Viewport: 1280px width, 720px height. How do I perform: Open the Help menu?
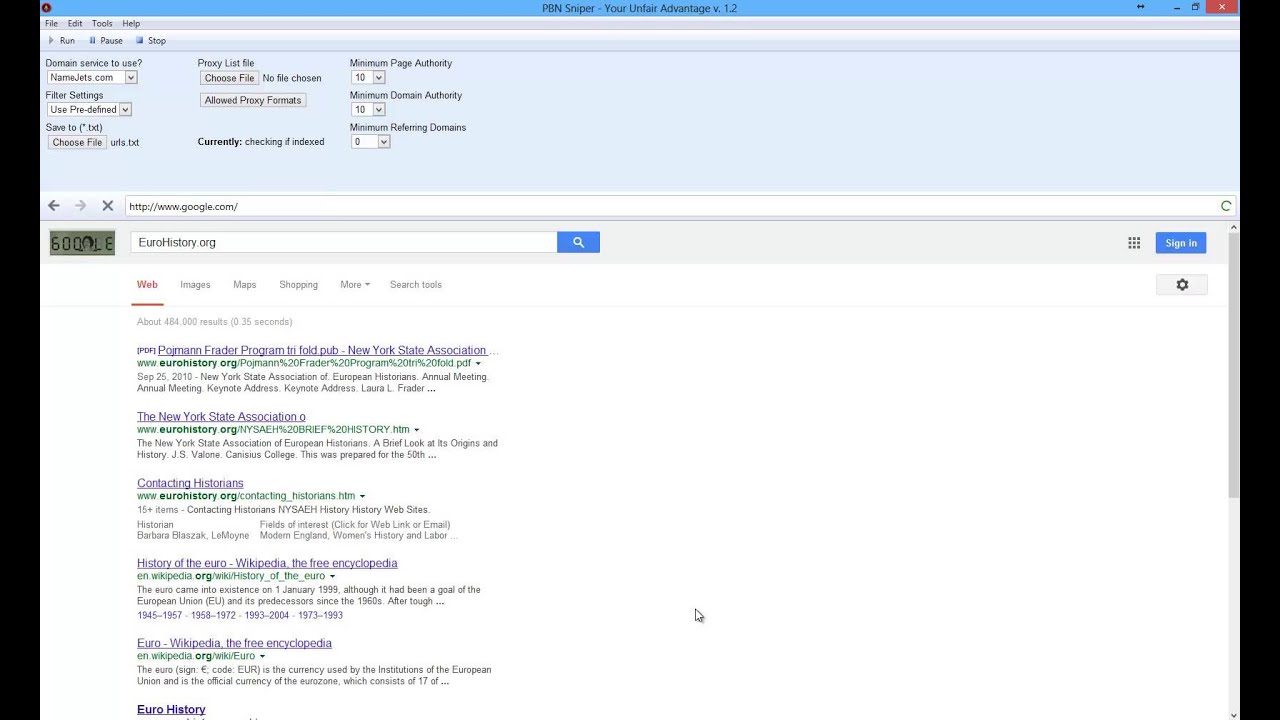[131, 23]
